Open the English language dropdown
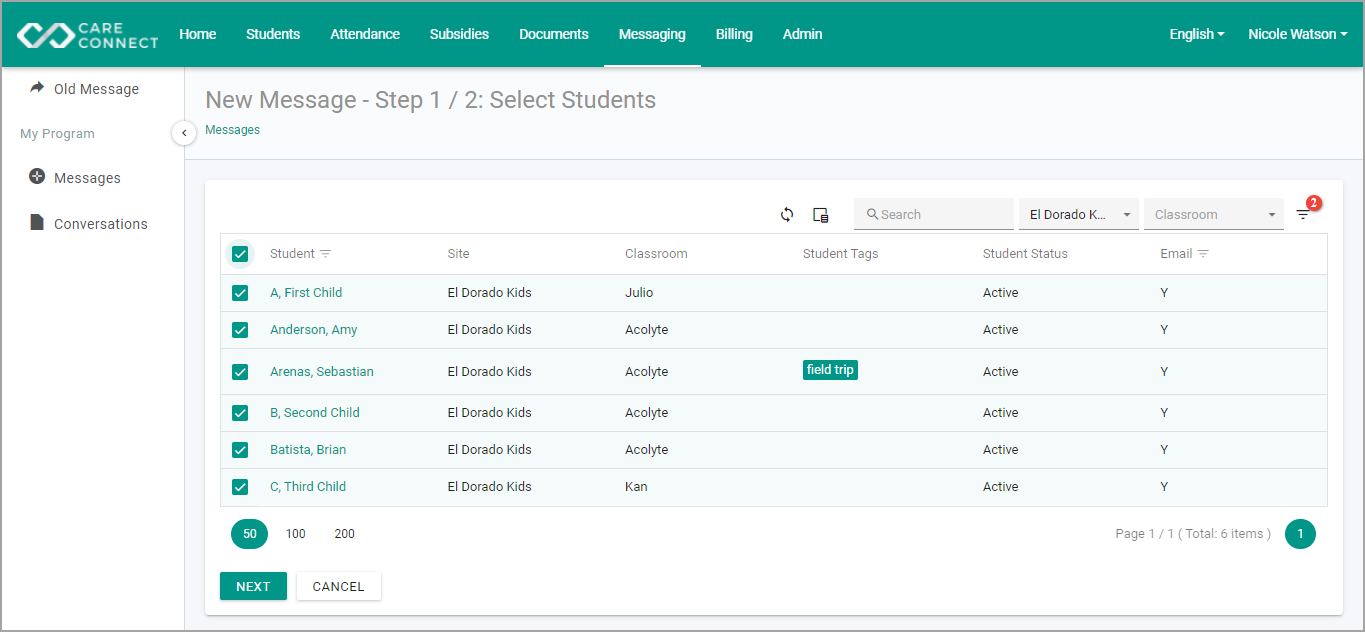1365x632 pixels. (1197, 34)
